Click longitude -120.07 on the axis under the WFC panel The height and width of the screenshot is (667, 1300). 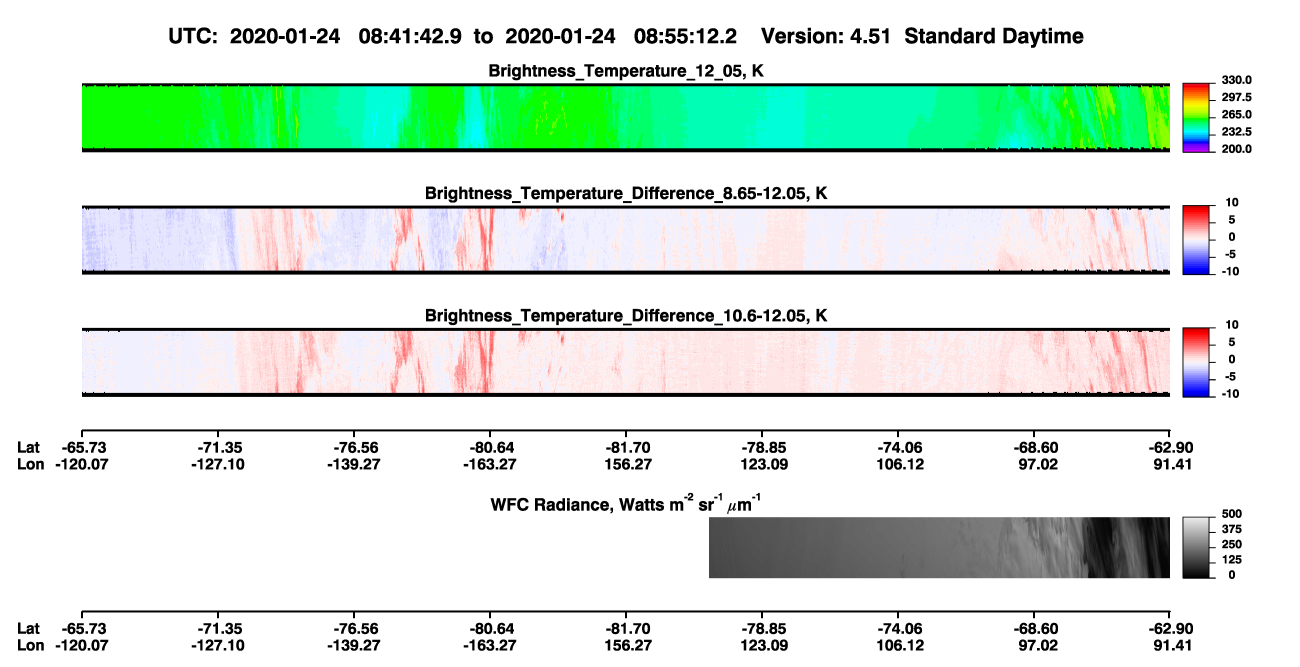(83, 644)
